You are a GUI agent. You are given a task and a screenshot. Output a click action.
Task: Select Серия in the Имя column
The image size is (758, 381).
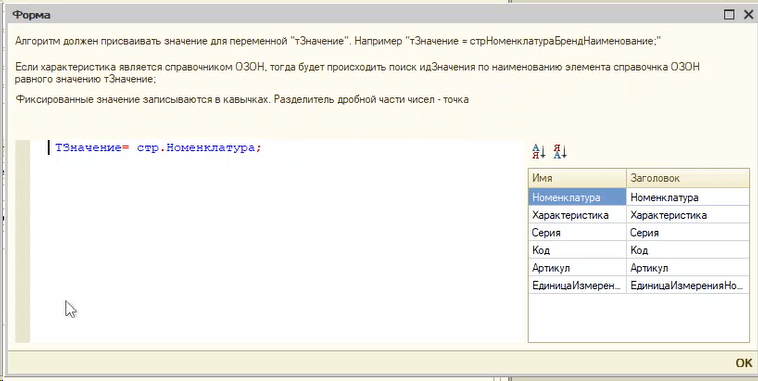pos(577,233)
